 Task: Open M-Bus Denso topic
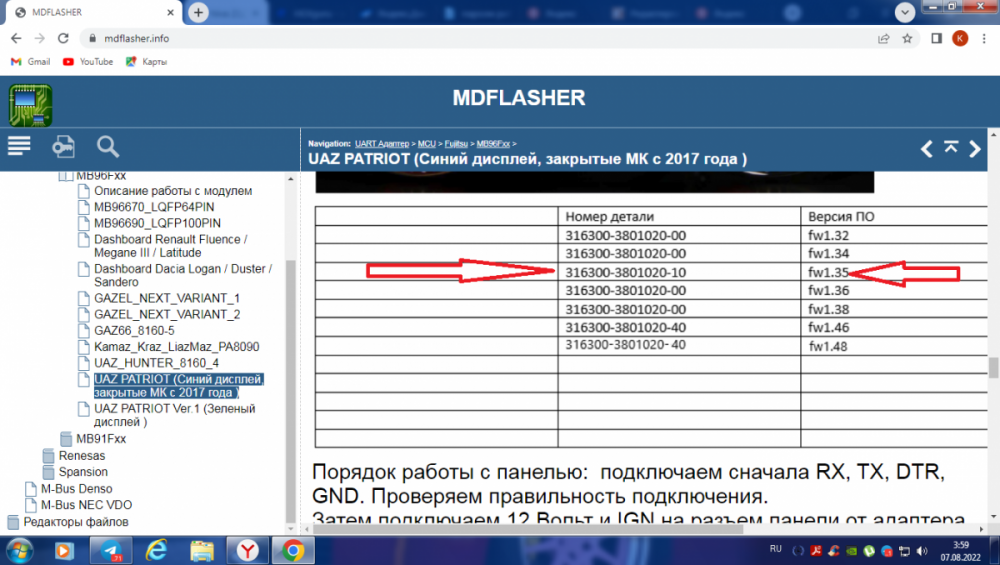point(77,488)
